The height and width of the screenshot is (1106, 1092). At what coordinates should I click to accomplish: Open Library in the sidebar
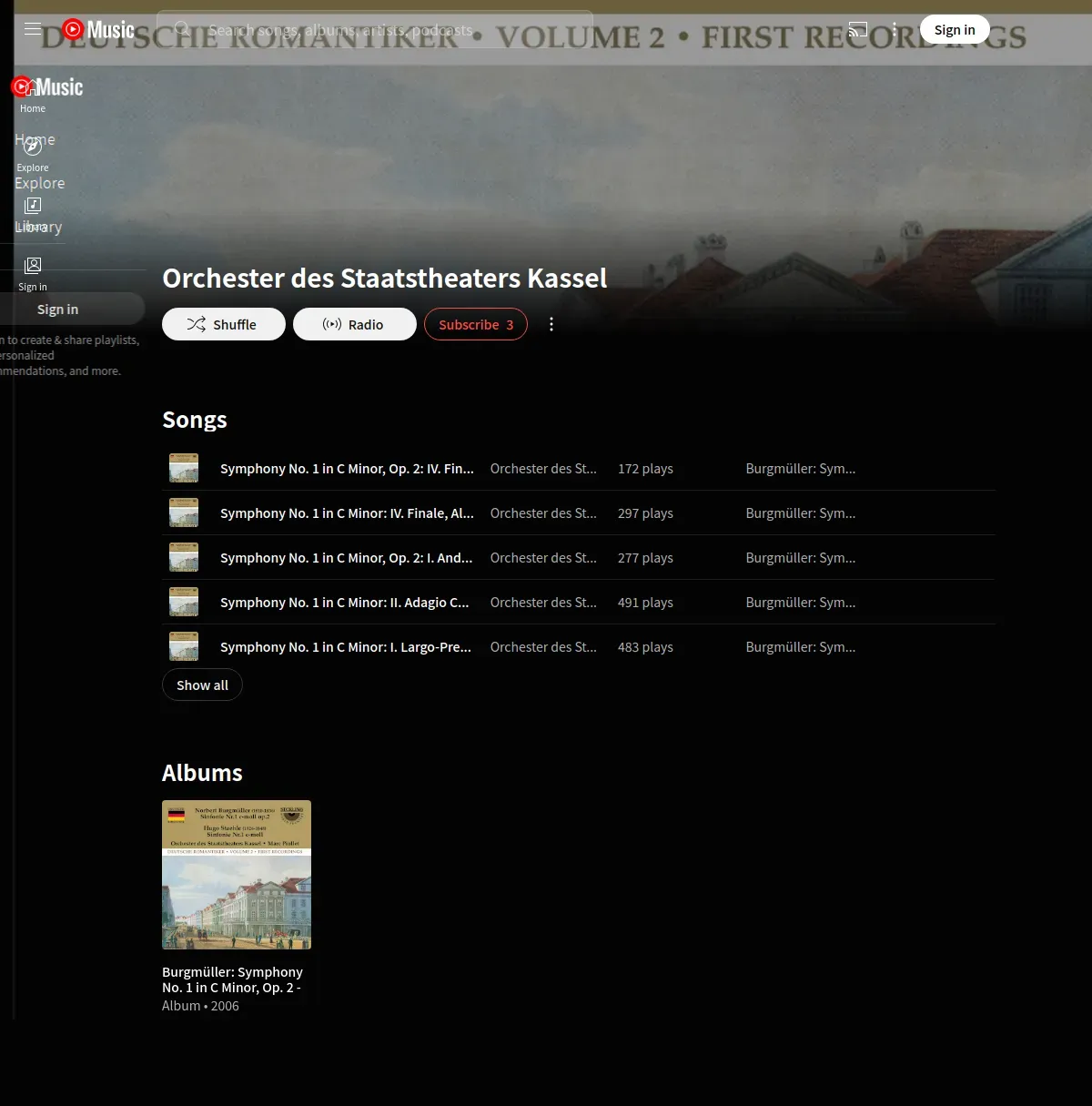33,214
